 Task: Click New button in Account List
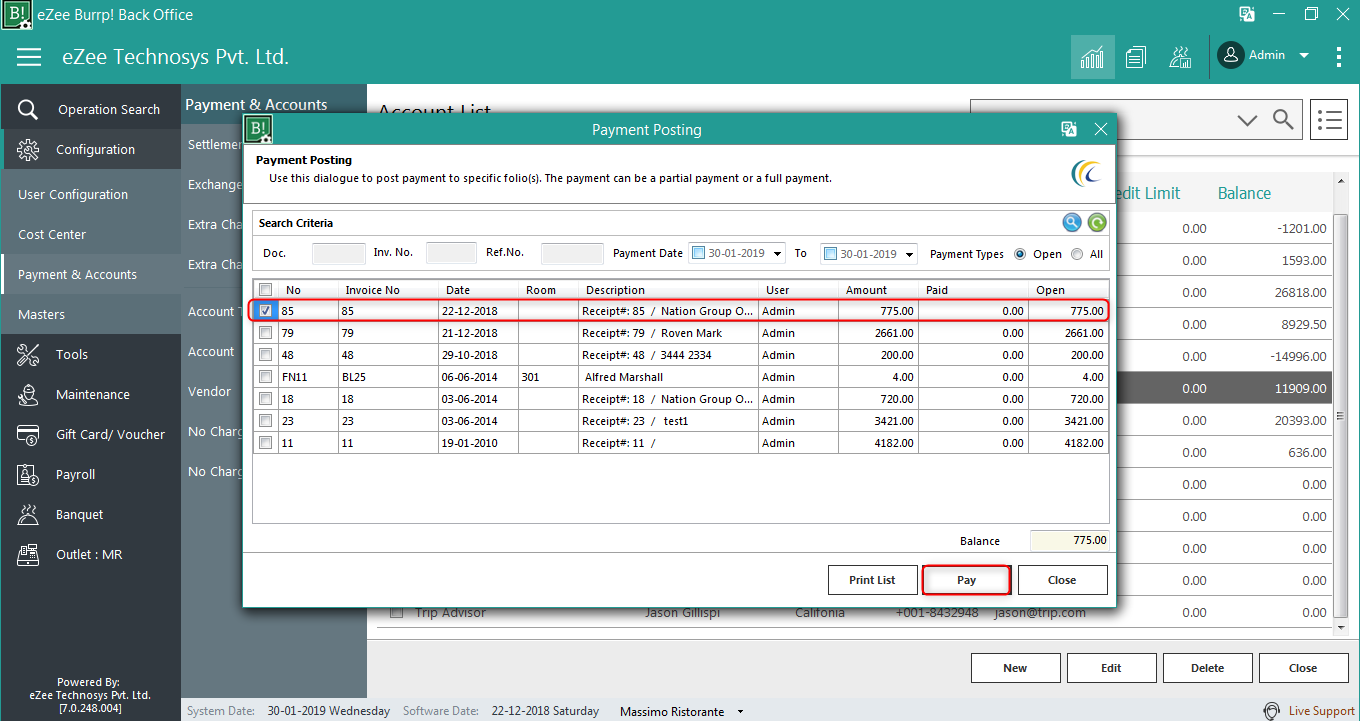click(x=1015, y=668)
